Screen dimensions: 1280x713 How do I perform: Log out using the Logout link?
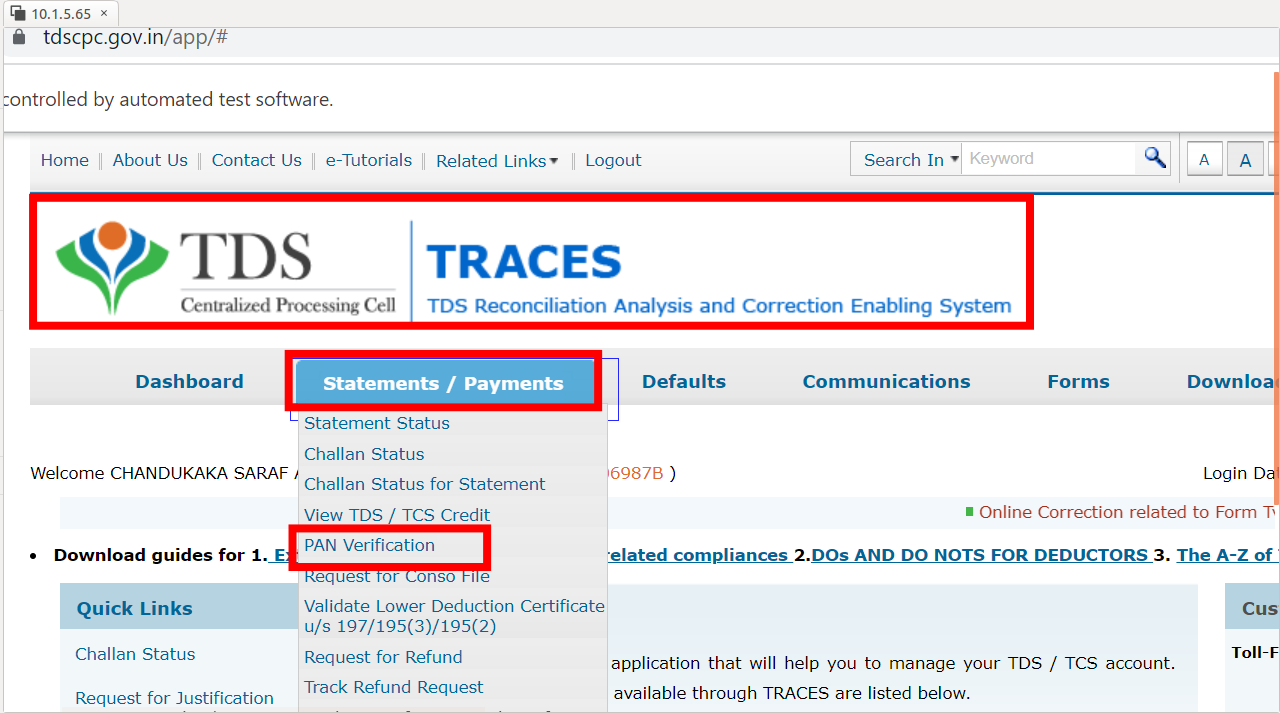(x=613, y=160)
